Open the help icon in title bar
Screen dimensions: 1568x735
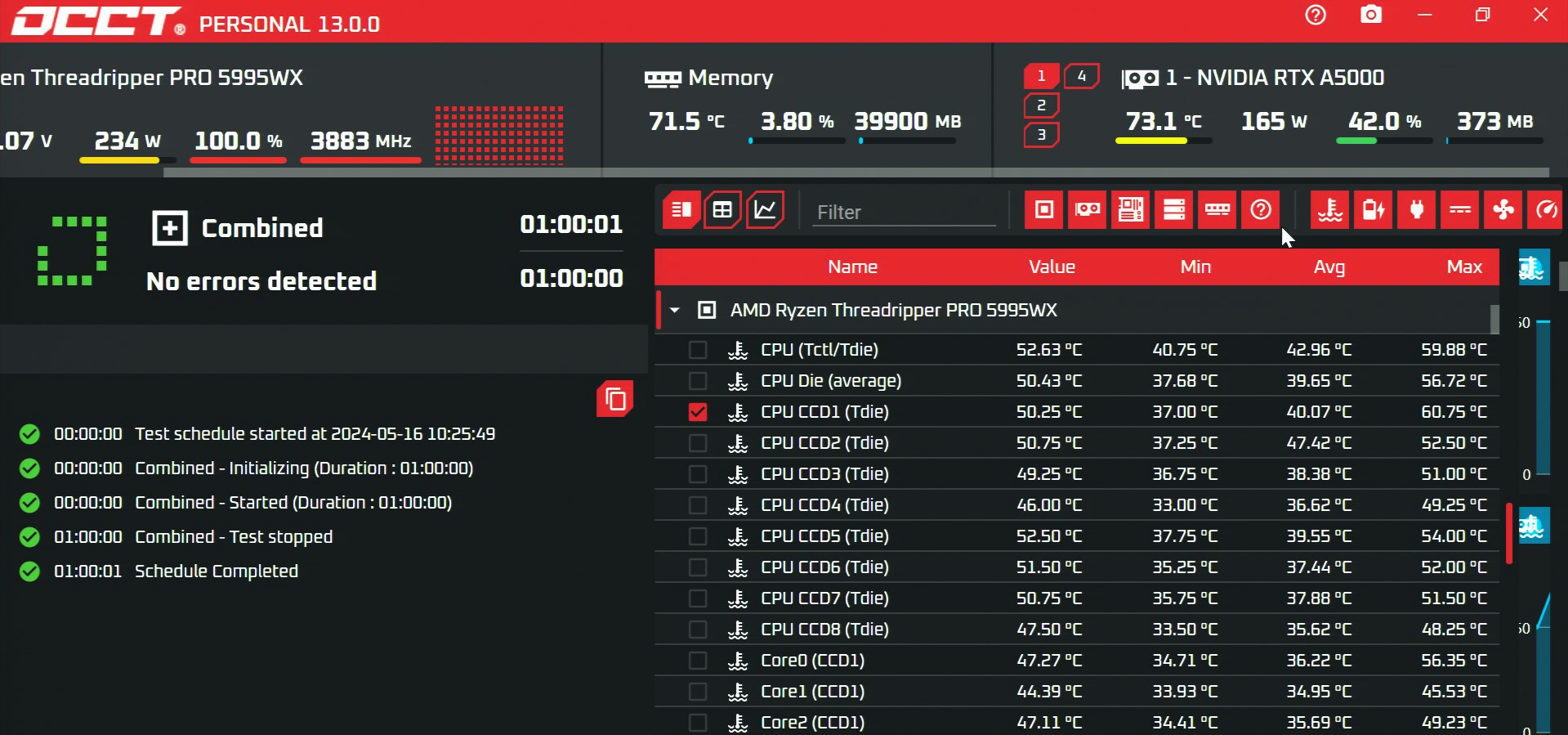(x=1316, y=15)
